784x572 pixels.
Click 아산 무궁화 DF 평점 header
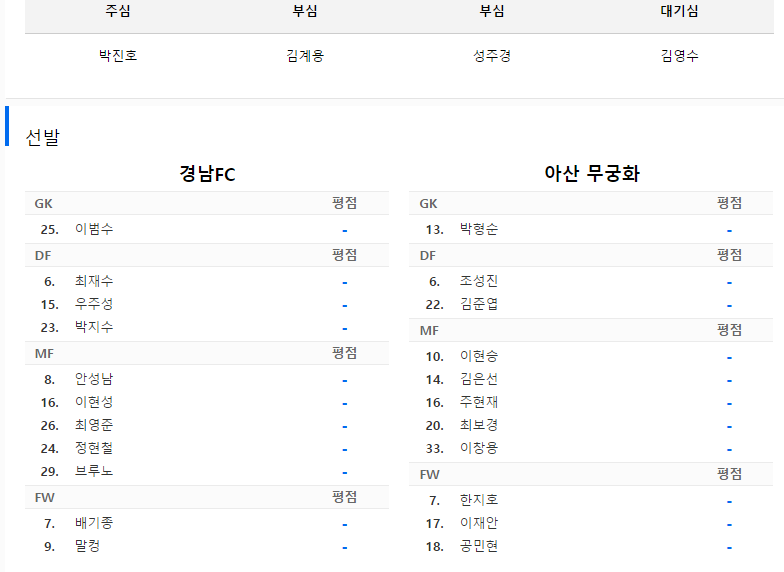point(730,255)
